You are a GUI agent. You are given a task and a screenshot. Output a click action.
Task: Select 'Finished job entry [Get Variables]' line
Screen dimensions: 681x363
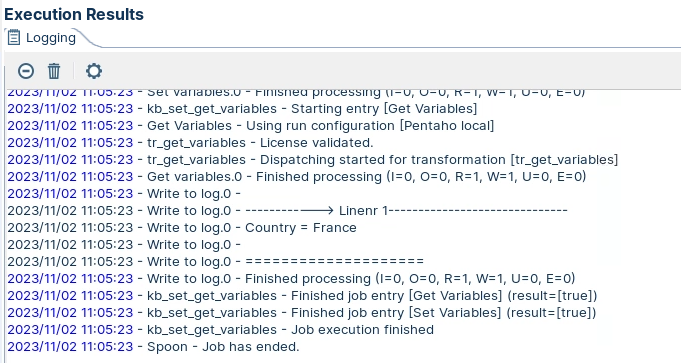tap(302, 296)
